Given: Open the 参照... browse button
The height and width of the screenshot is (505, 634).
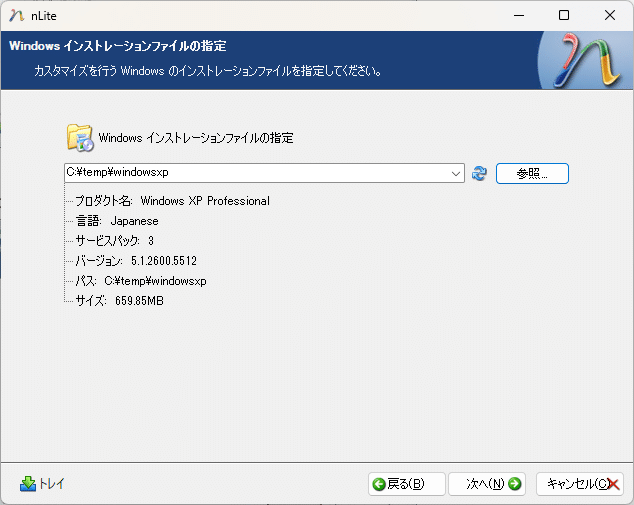Looking at the screenshot, I should pyautogui.click(x=532, y=173).
